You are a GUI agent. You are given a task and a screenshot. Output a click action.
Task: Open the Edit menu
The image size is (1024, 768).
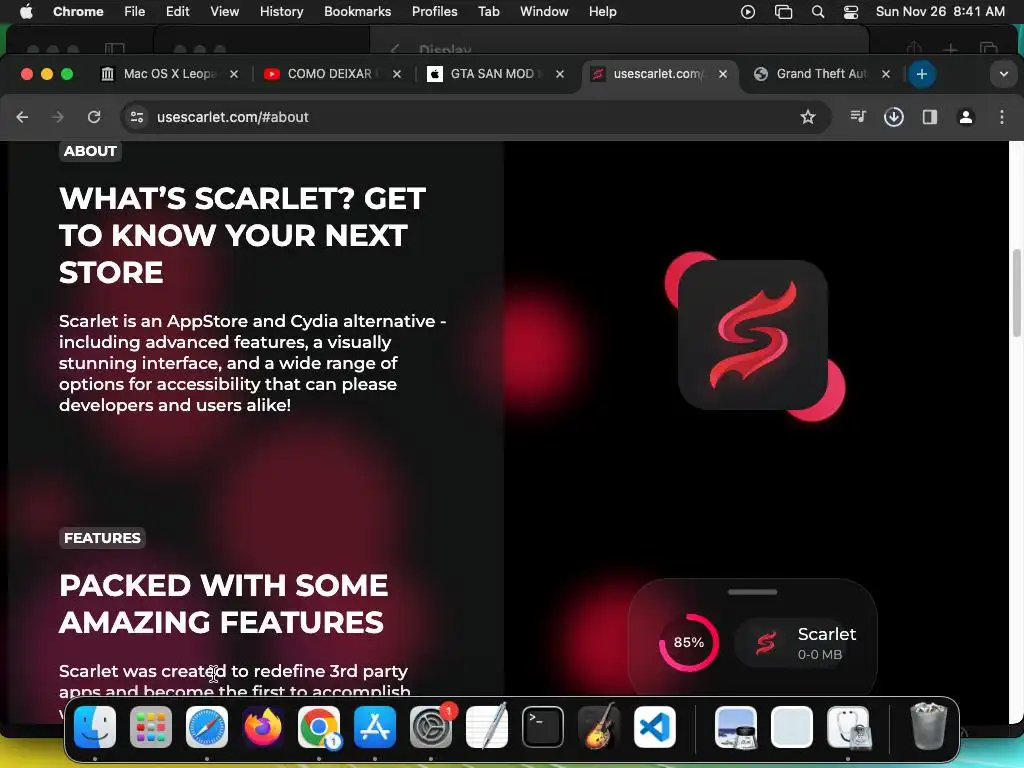pyautogui.click(x=177, y=11)
